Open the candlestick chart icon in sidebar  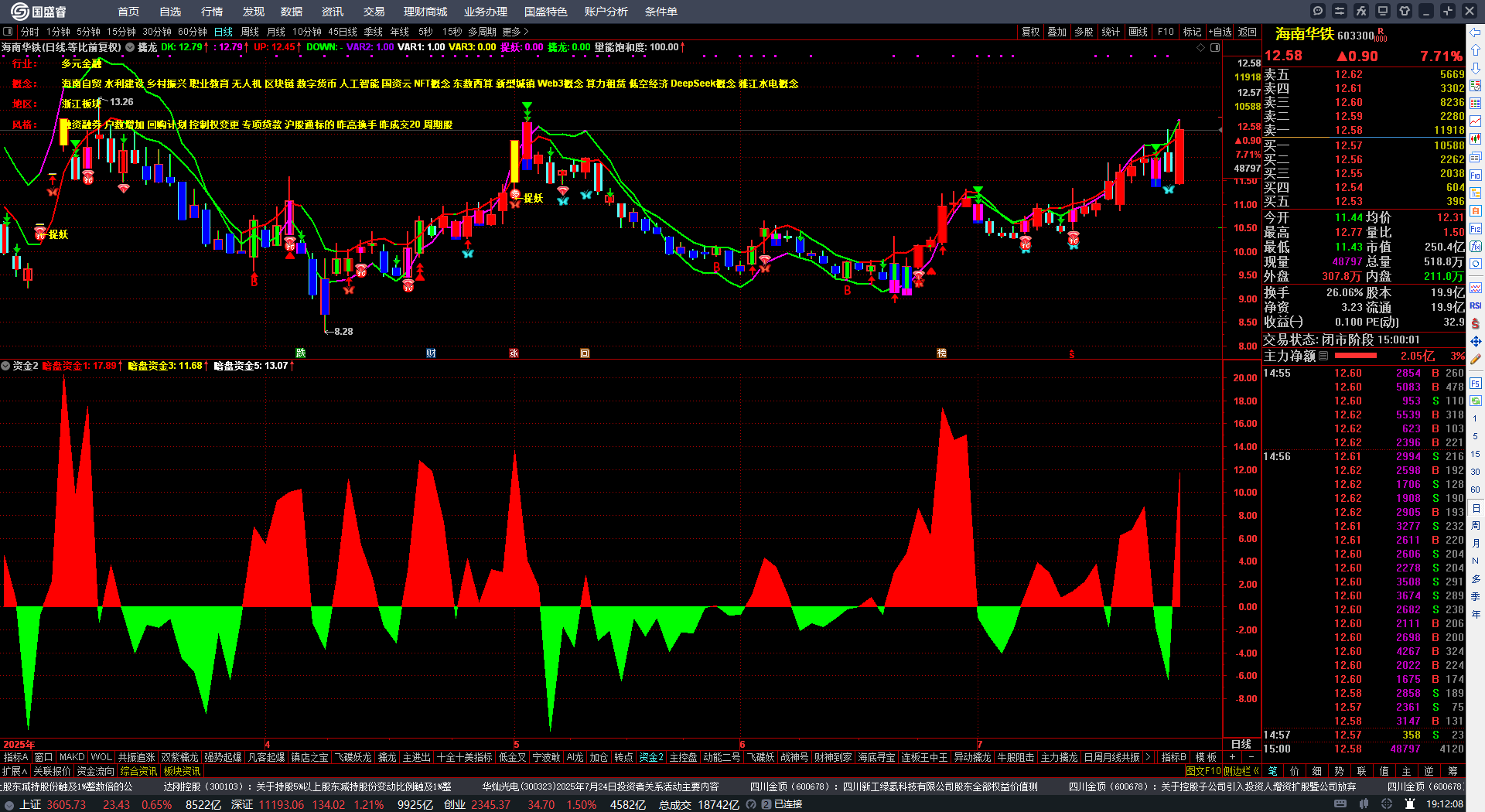click(x=1476, y=139)
